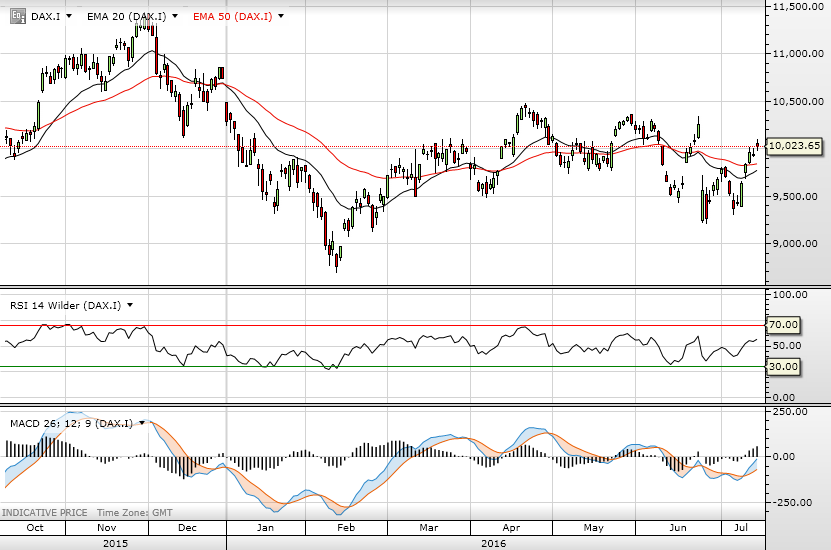831x550 pixels.
Task: Click the DAX.I symbol label
Action: pyautogui.click(x=46, y=16)
